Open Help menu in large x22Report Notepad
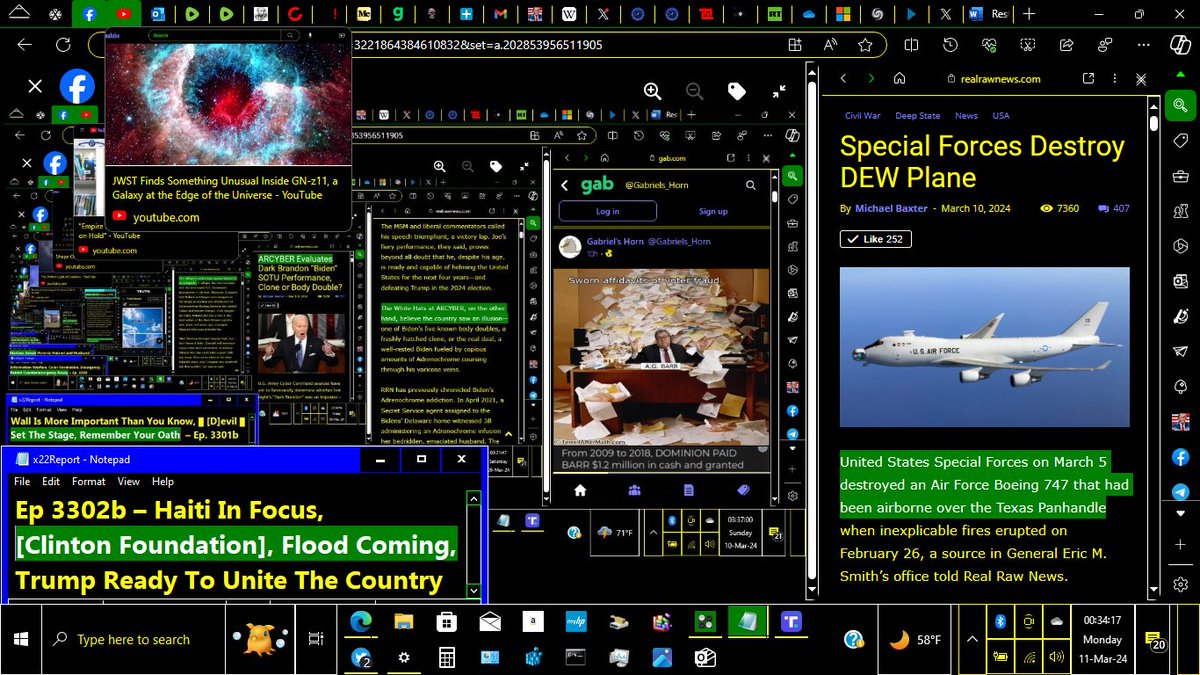The image size is (1200, 675). tap(162, 481)
